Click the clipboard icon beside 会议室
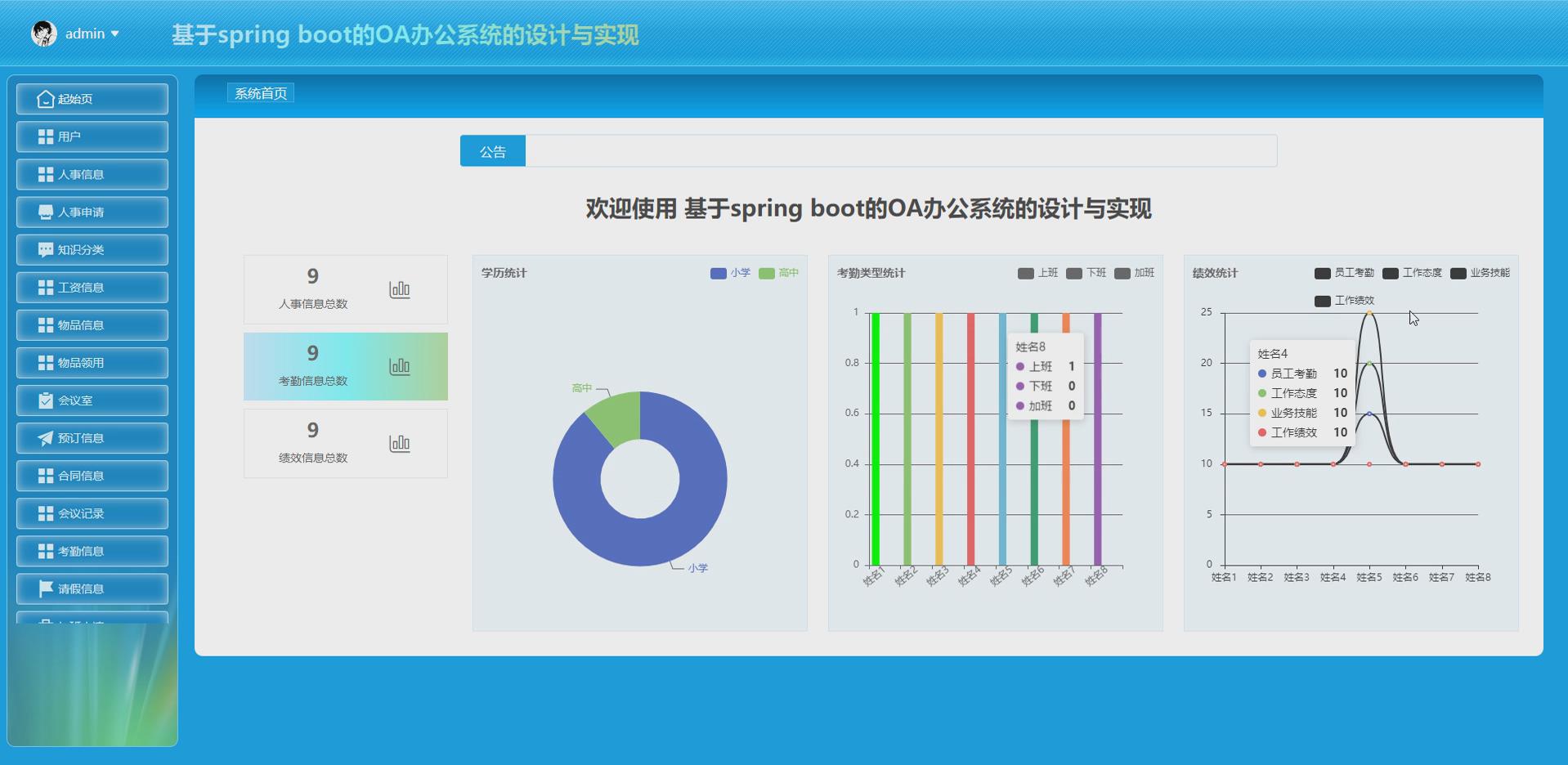Screen dimensions: 1568x765 tap(46, 400)
